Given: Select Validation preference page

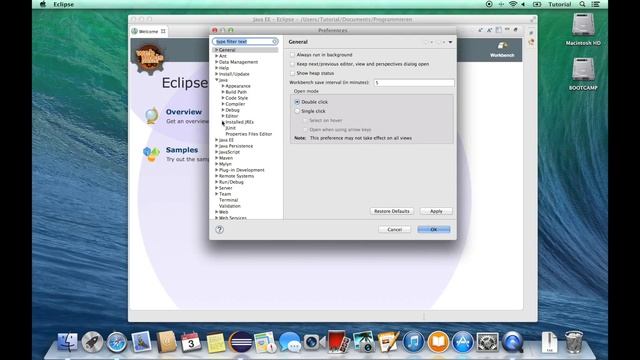Looking at the screenshot, I should (x=230, y=206).
